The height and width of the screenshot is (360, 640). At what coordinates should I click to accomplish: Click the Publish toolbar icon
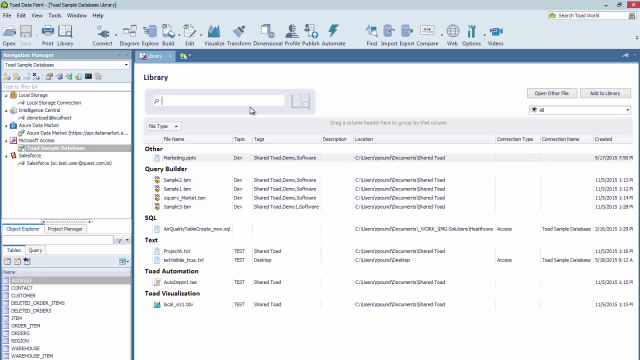311,35
